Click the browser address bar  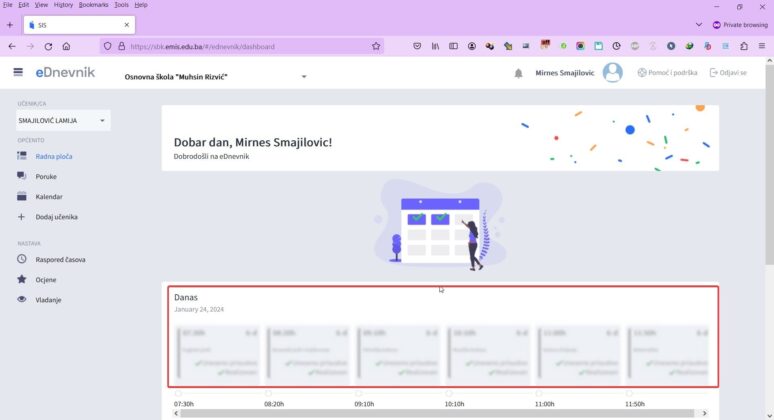click(240, 46)
